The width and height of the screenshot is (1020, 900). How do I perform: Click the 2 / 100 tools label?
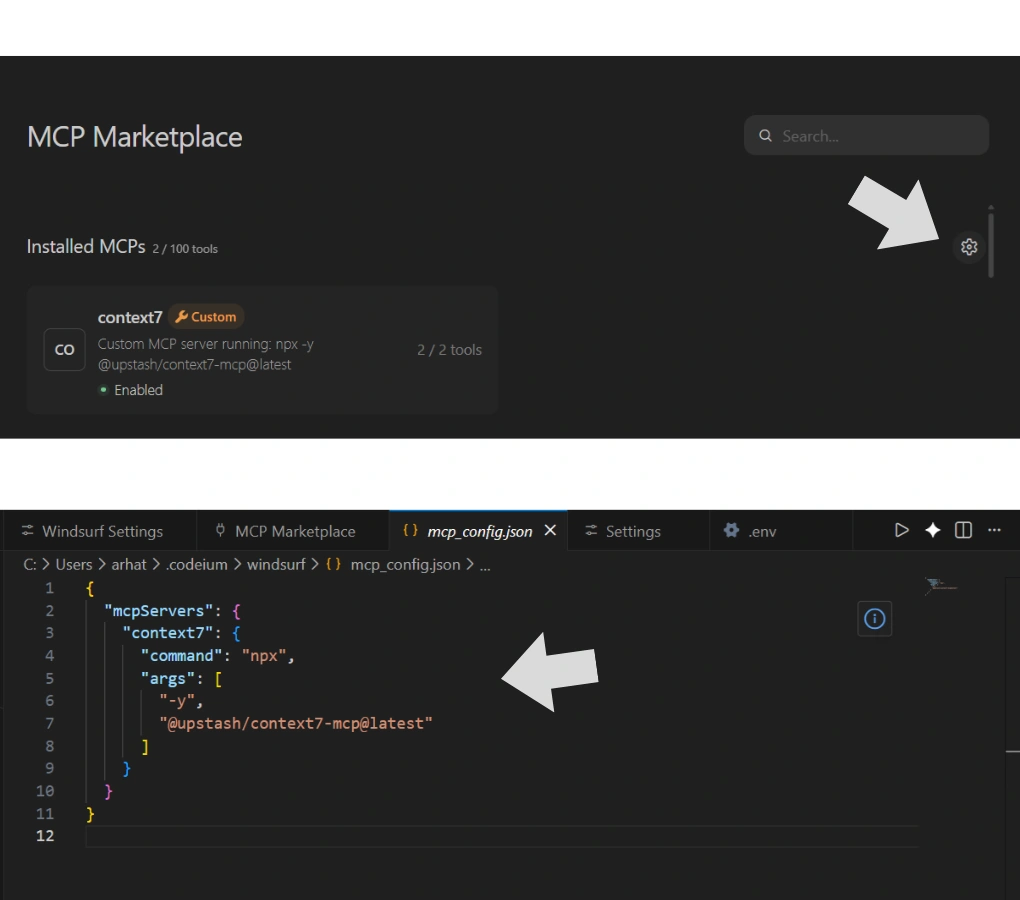coord(185,249)
